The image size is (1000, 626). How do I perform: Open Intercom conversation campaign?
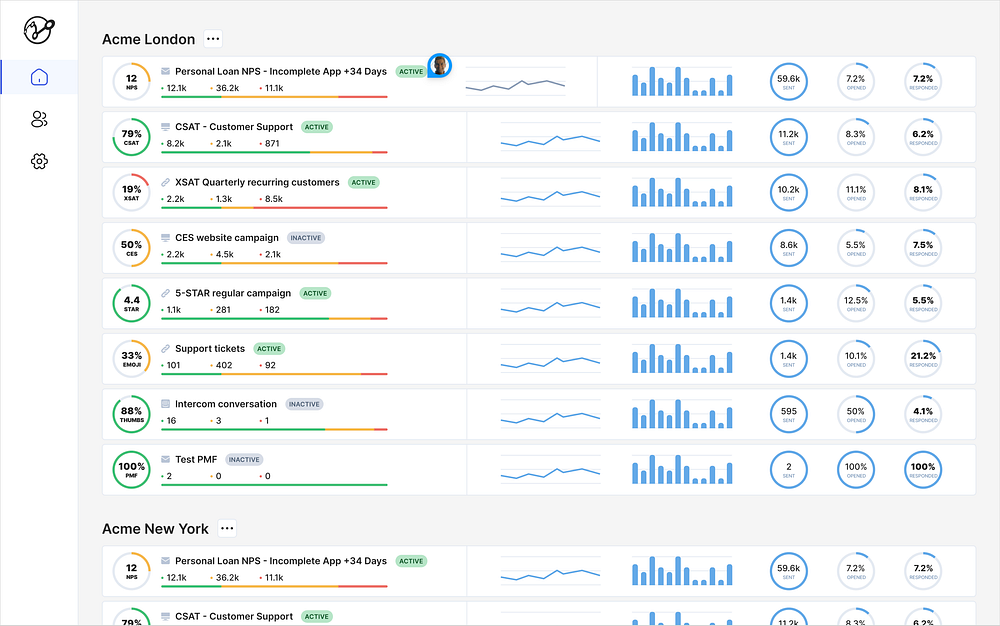tap(226, 404)
